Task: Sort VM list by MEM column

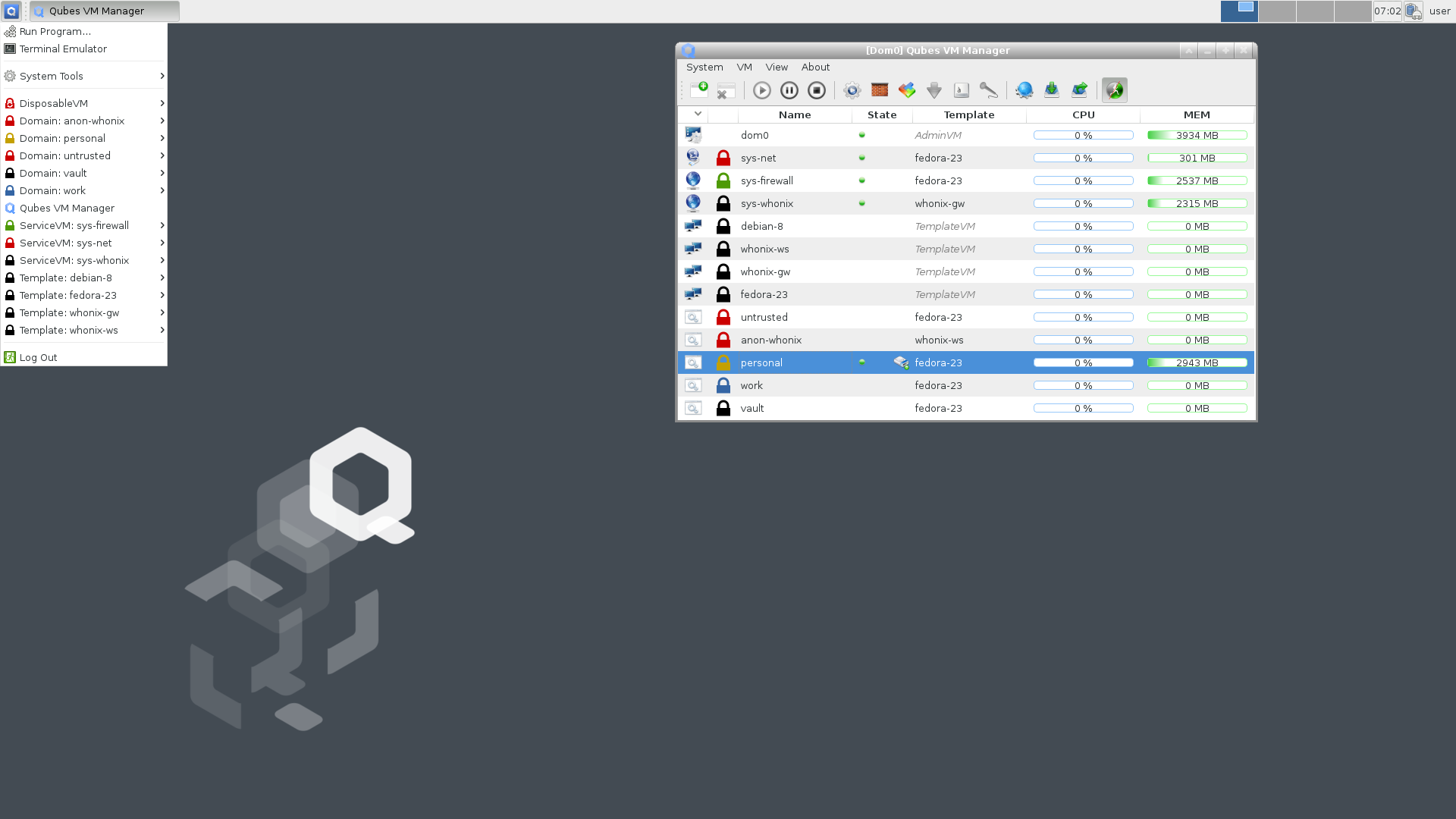Action: click(1197, 115)
